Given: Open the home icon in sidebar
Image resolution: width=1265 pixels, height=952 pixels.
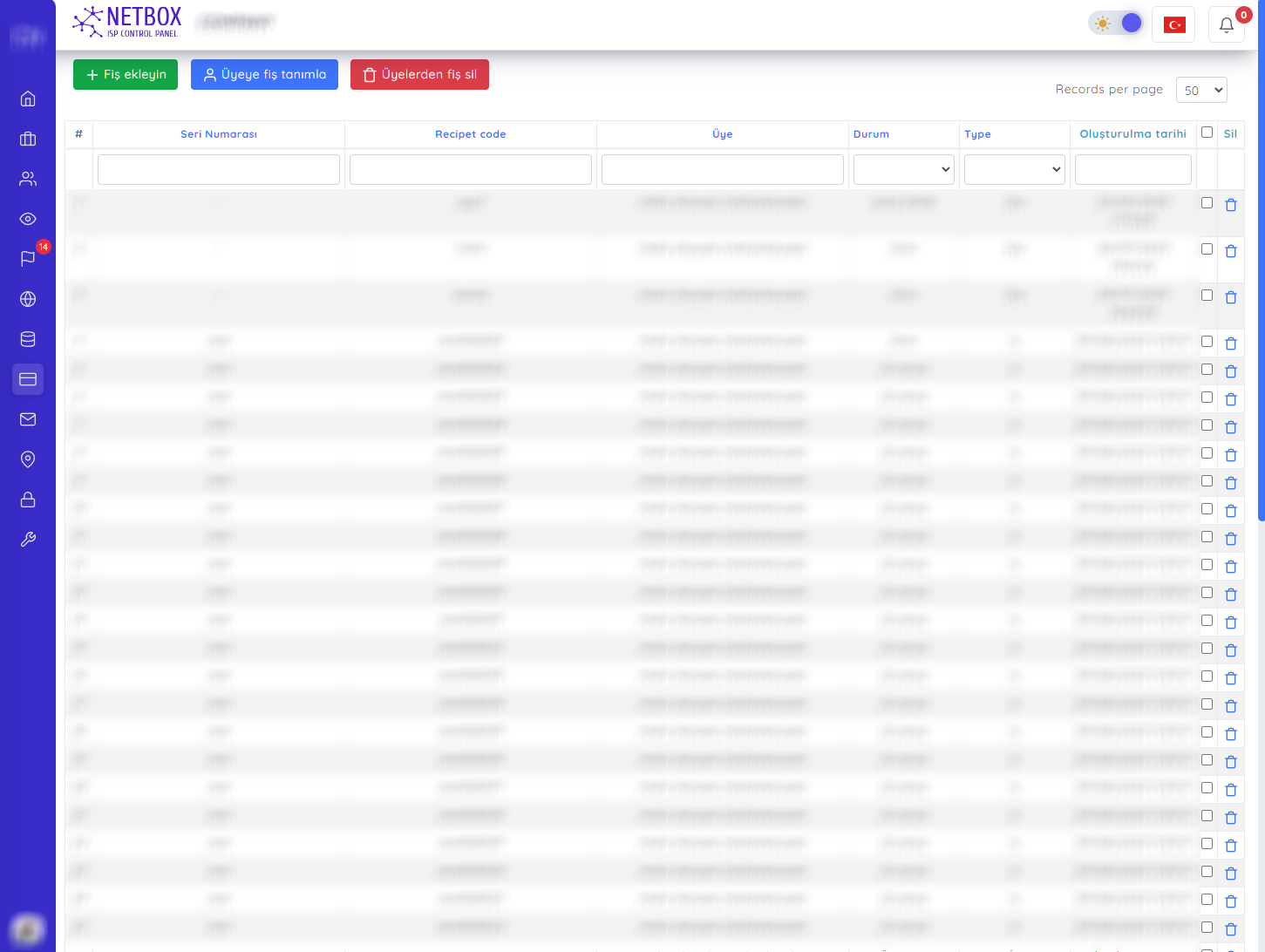Looking at the screenshot, I should point(28,99).
